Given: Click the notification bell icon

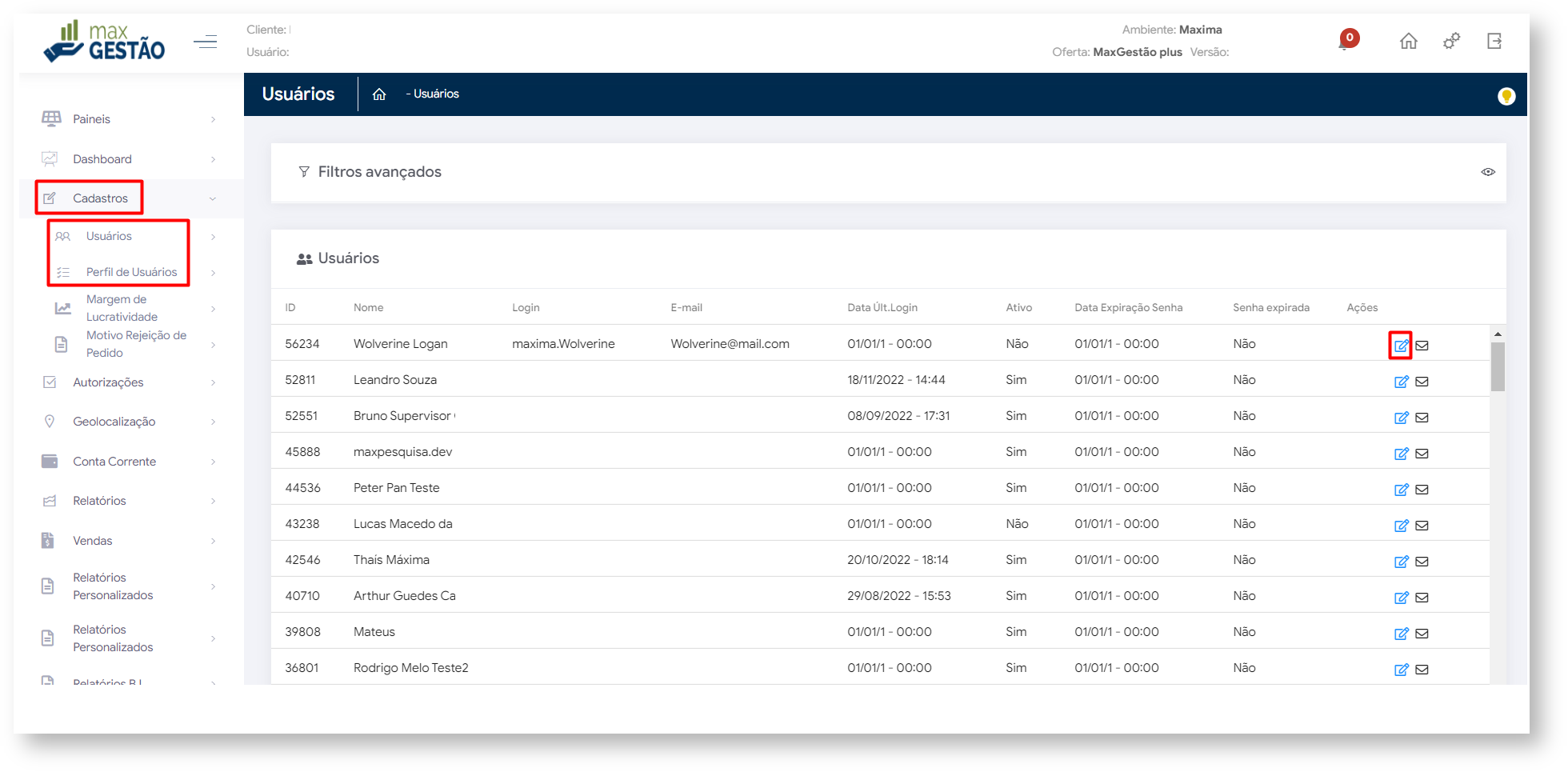Looking at the screenshot, I should point(1346,41).
